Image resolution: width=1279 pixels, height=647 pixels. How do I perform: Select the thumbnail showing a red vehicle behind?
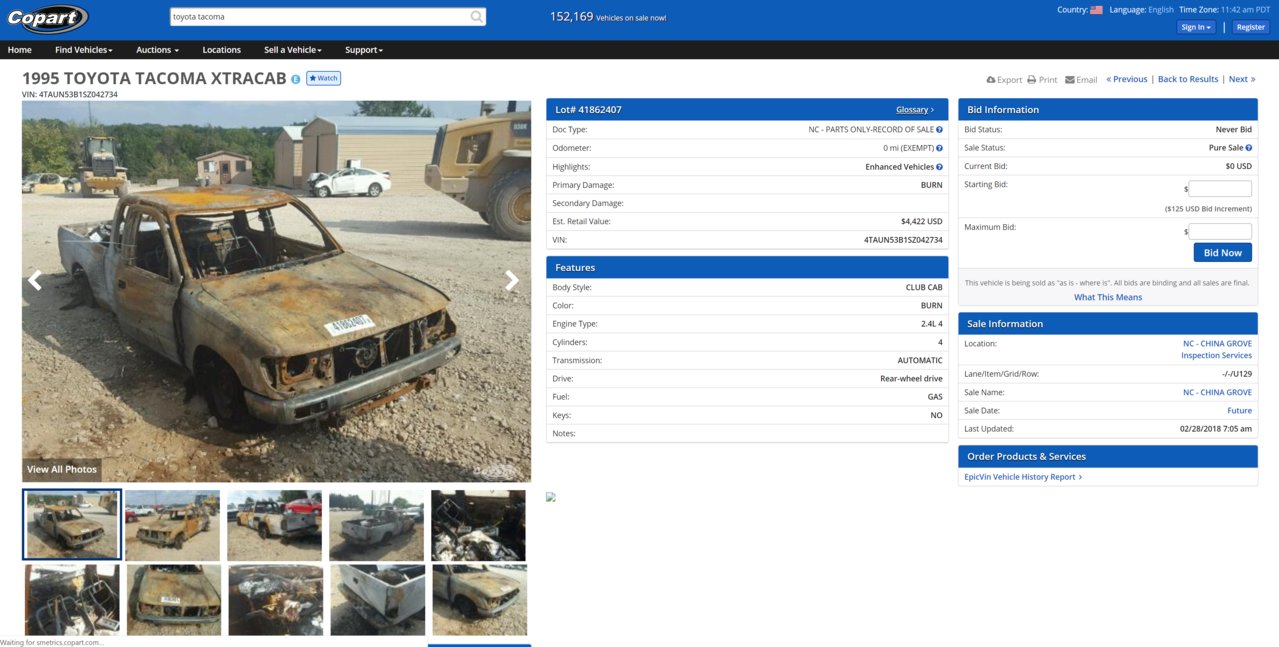(x=275, y=525)
